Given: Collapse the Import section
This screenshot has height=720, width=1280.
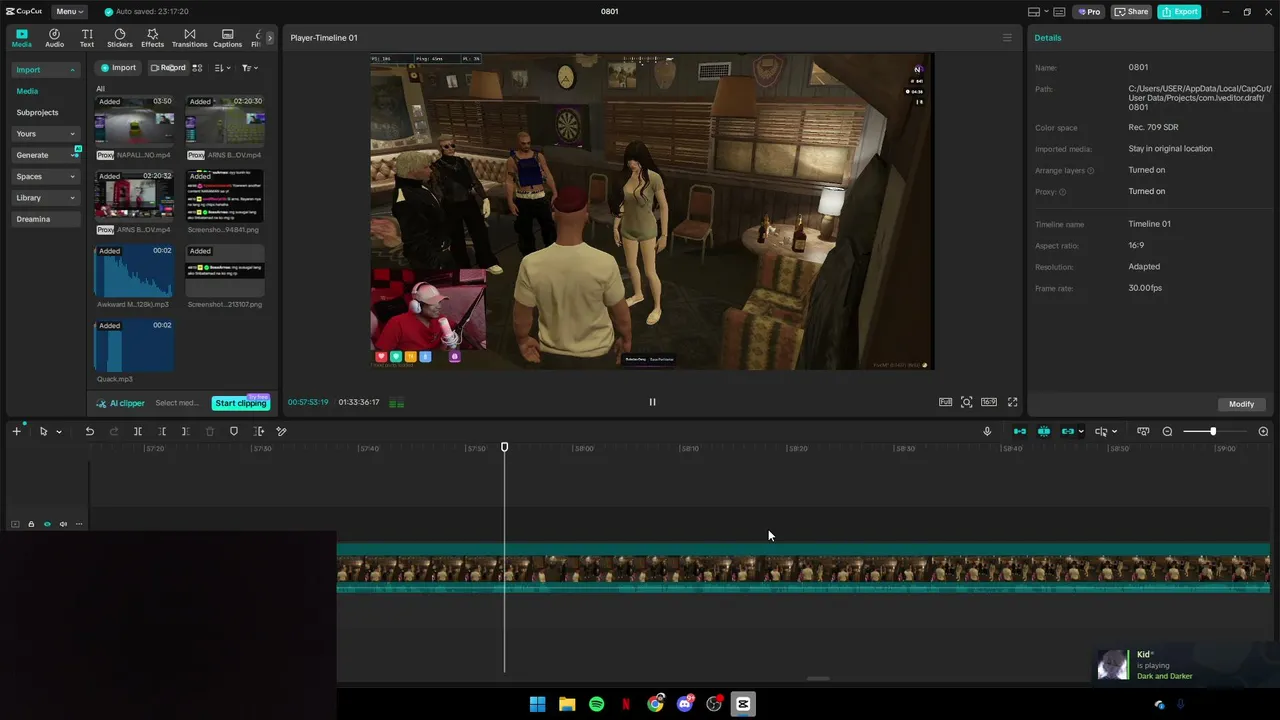Looking at the screenshot, I should click(x=45, y=70).
